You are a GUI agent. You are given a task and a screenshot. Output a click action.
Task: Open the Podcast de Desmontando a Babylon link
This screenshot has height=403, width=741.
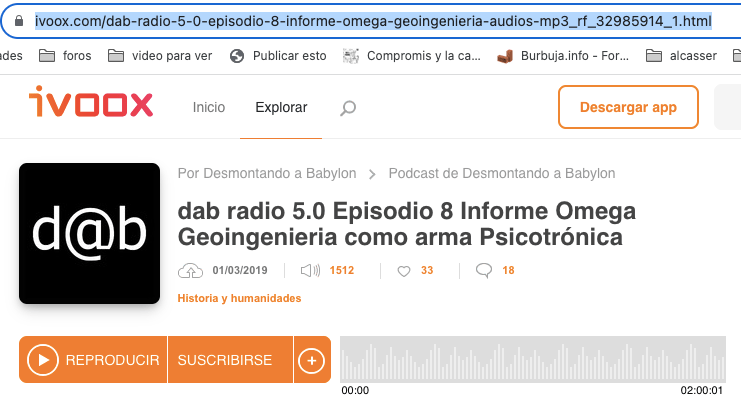501,173
